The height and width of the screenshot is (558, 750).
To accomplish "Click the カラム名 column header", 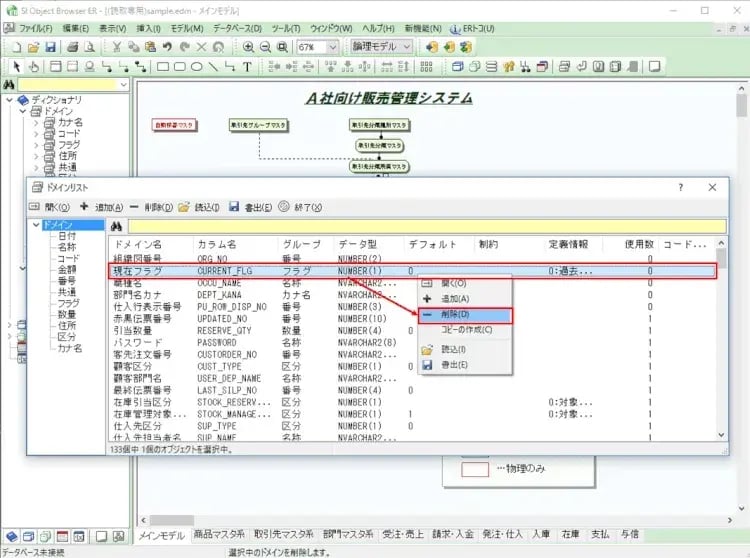I will click(218, 244).
